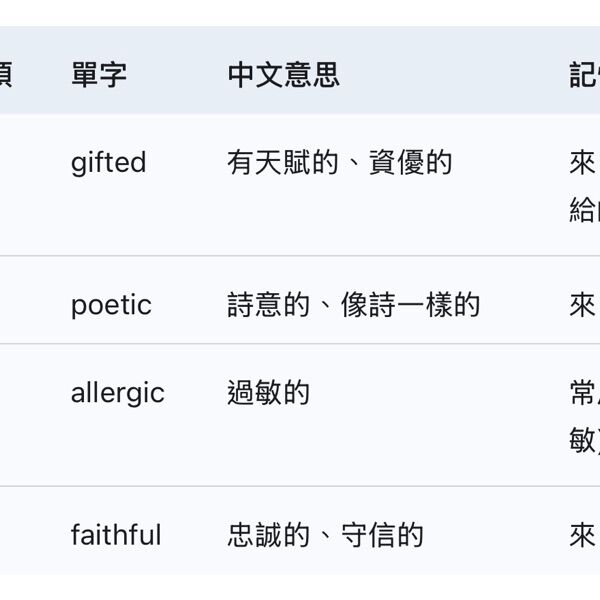Click the right-edge cell in the gifted row
The image size is (600, 600).
[x=583, y=186]
